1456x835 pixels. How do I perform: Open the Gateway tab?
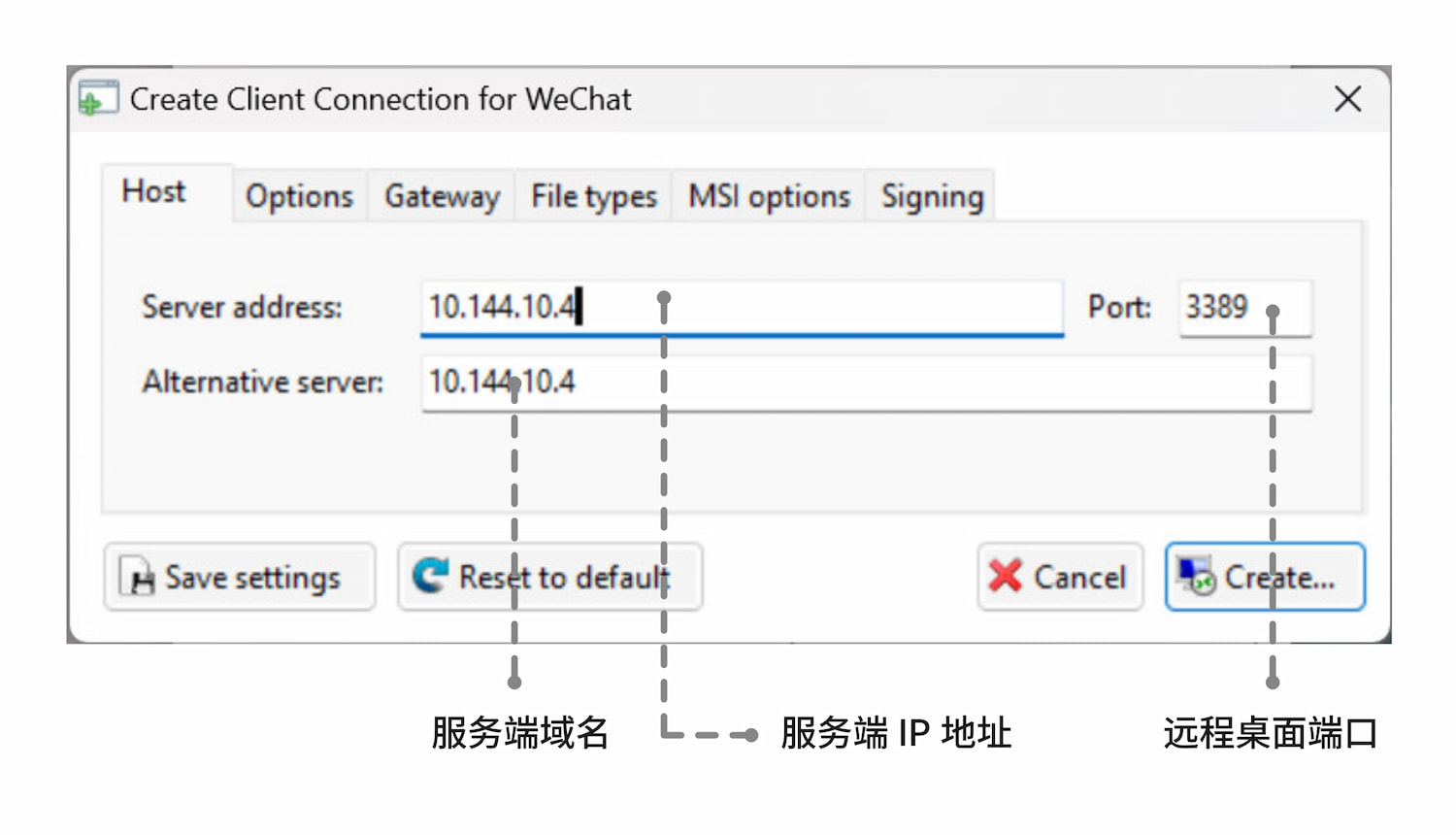441,196
